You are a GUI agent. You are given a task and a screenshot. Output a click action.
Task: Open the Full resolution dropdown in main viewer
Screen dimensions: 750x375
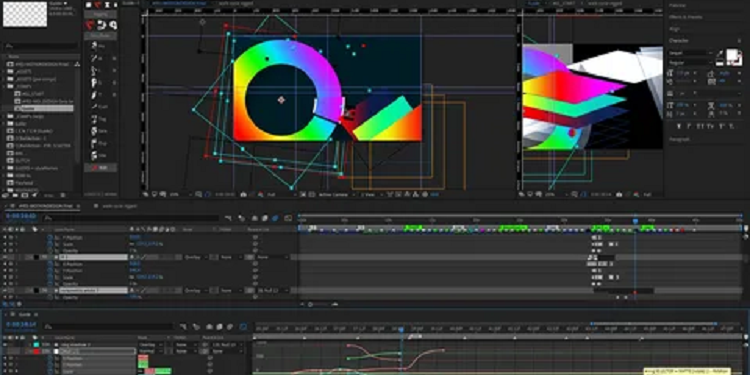(x=283, y=195)
